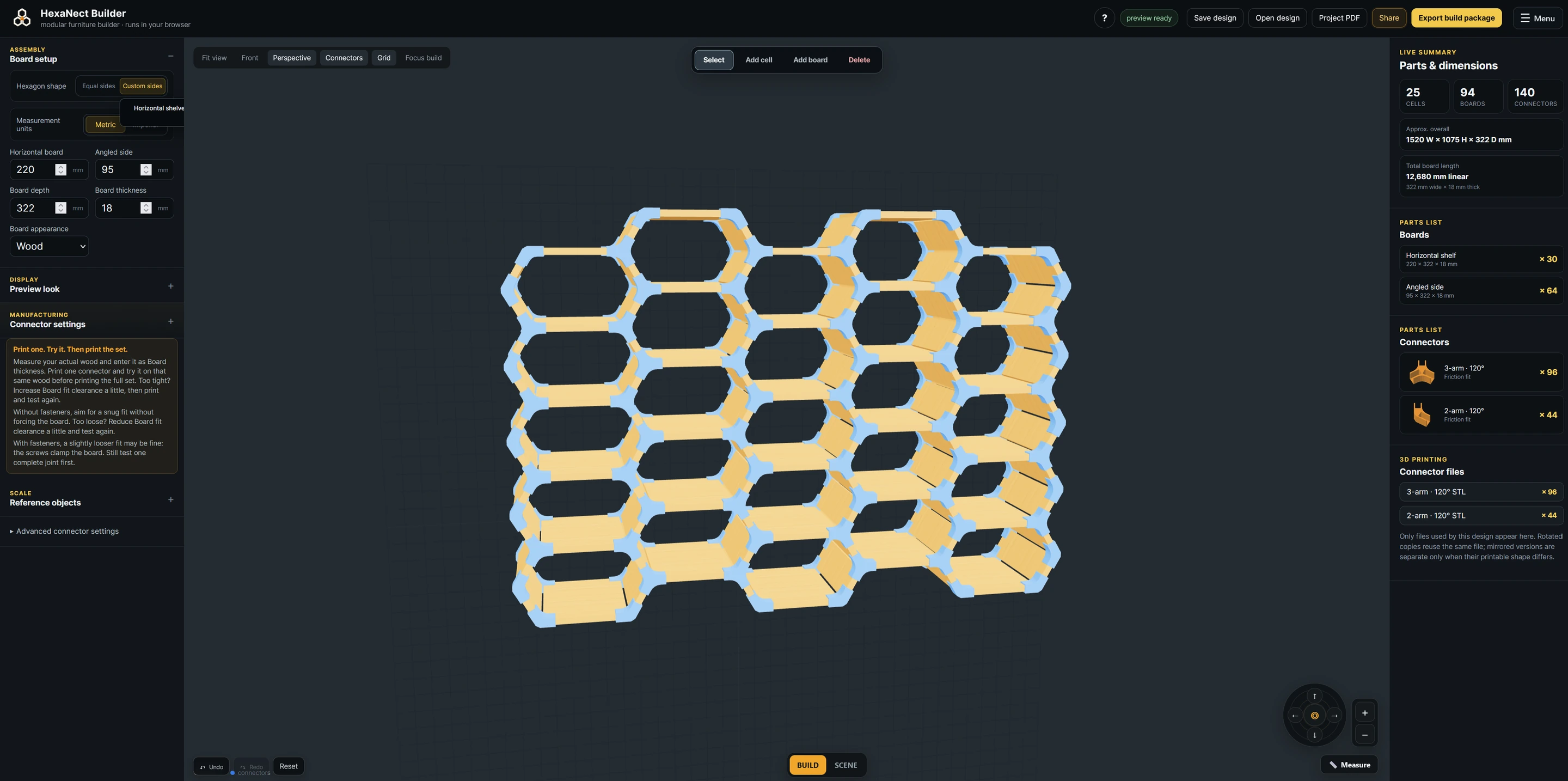Click Open design button
The image size is (1568, 781).
pos(1277,17)
